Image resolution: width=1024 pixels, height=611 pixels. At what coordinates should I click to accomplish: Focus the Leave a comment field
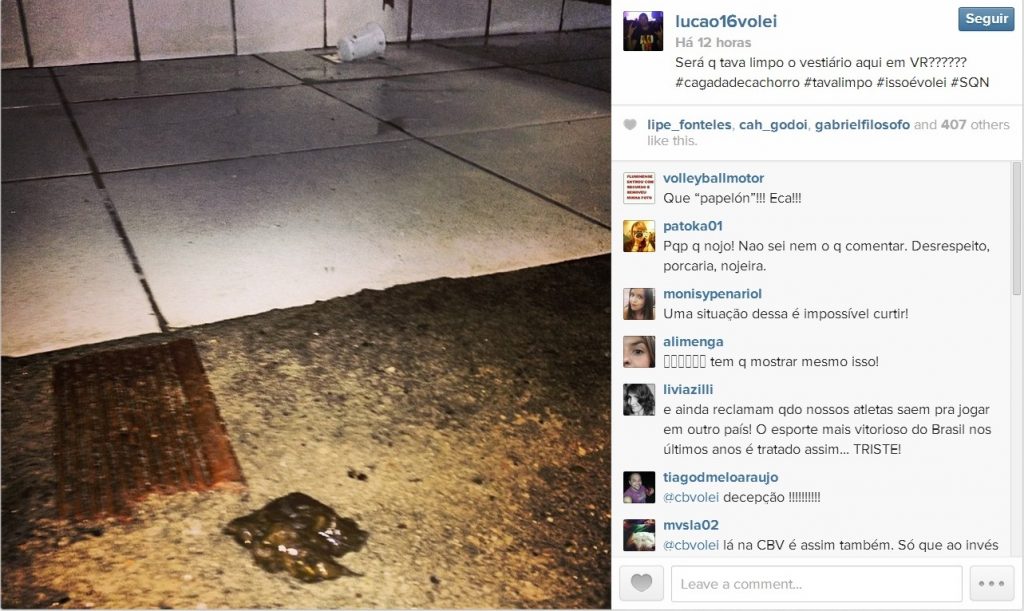(816, 584)
